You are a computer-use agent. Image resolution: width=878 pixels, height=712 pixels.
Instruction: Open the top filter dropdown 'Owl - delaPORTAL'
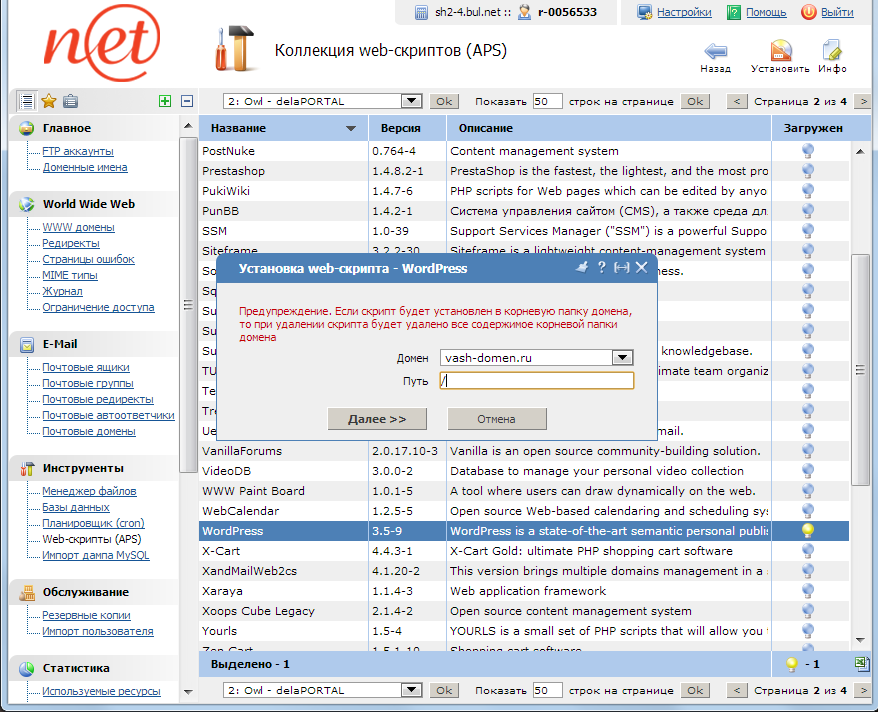411,101
